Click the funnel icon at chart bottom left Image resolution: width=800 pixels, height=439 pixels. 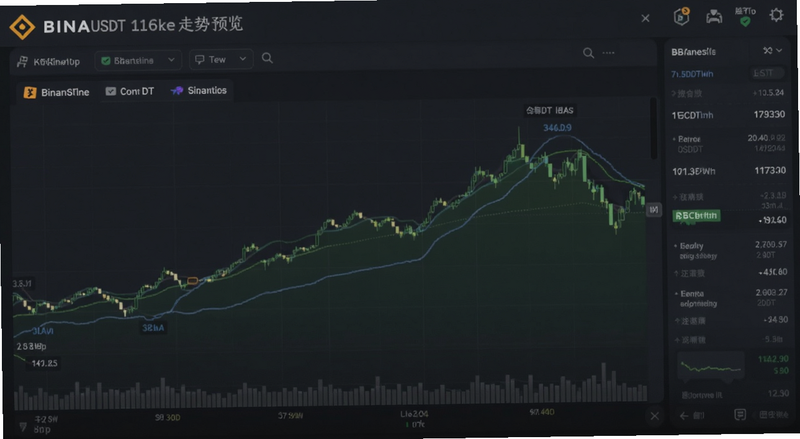point(23,426)
